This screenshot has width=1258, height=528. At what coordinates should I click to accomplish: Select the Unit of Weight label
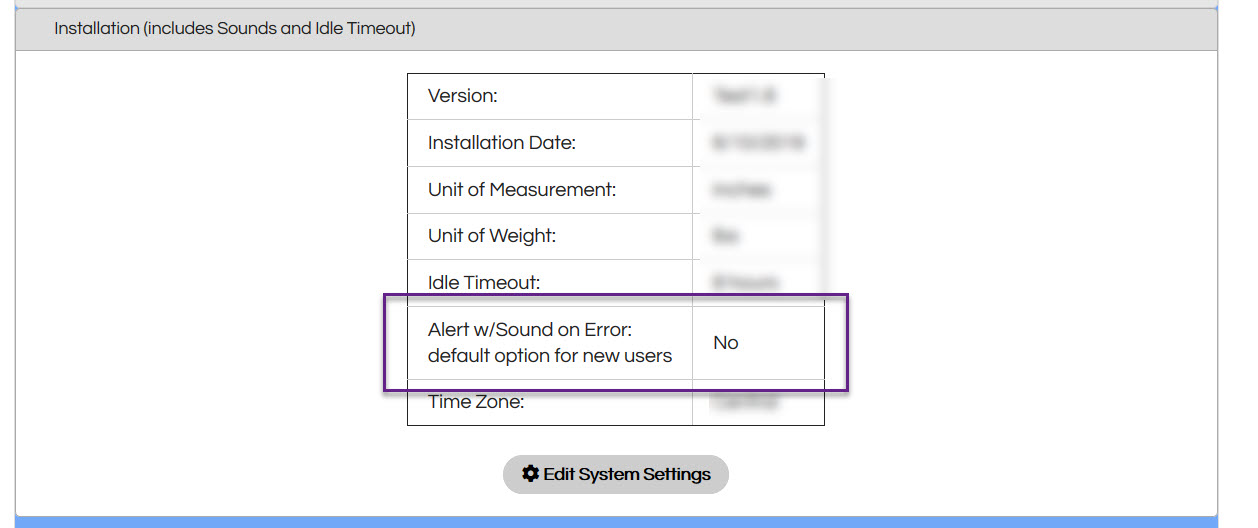pos(492,236)
